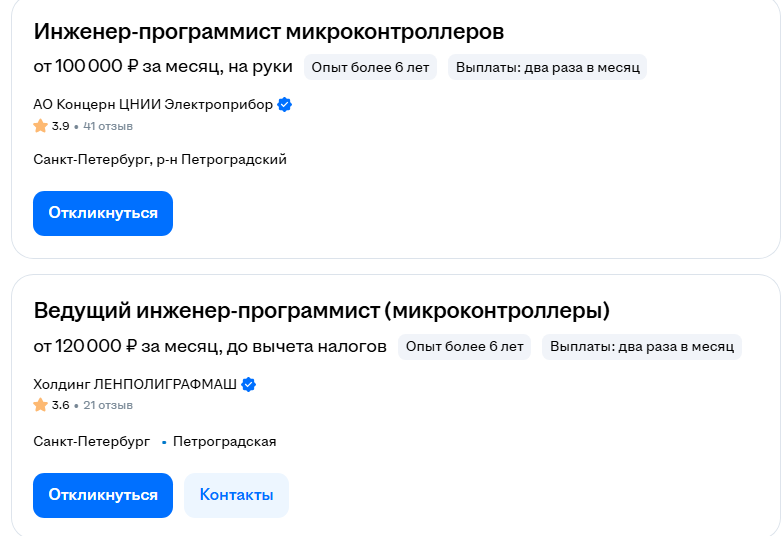Open company page АО Концерн ЦНИИ Электроприбор

tap(153, 105)
